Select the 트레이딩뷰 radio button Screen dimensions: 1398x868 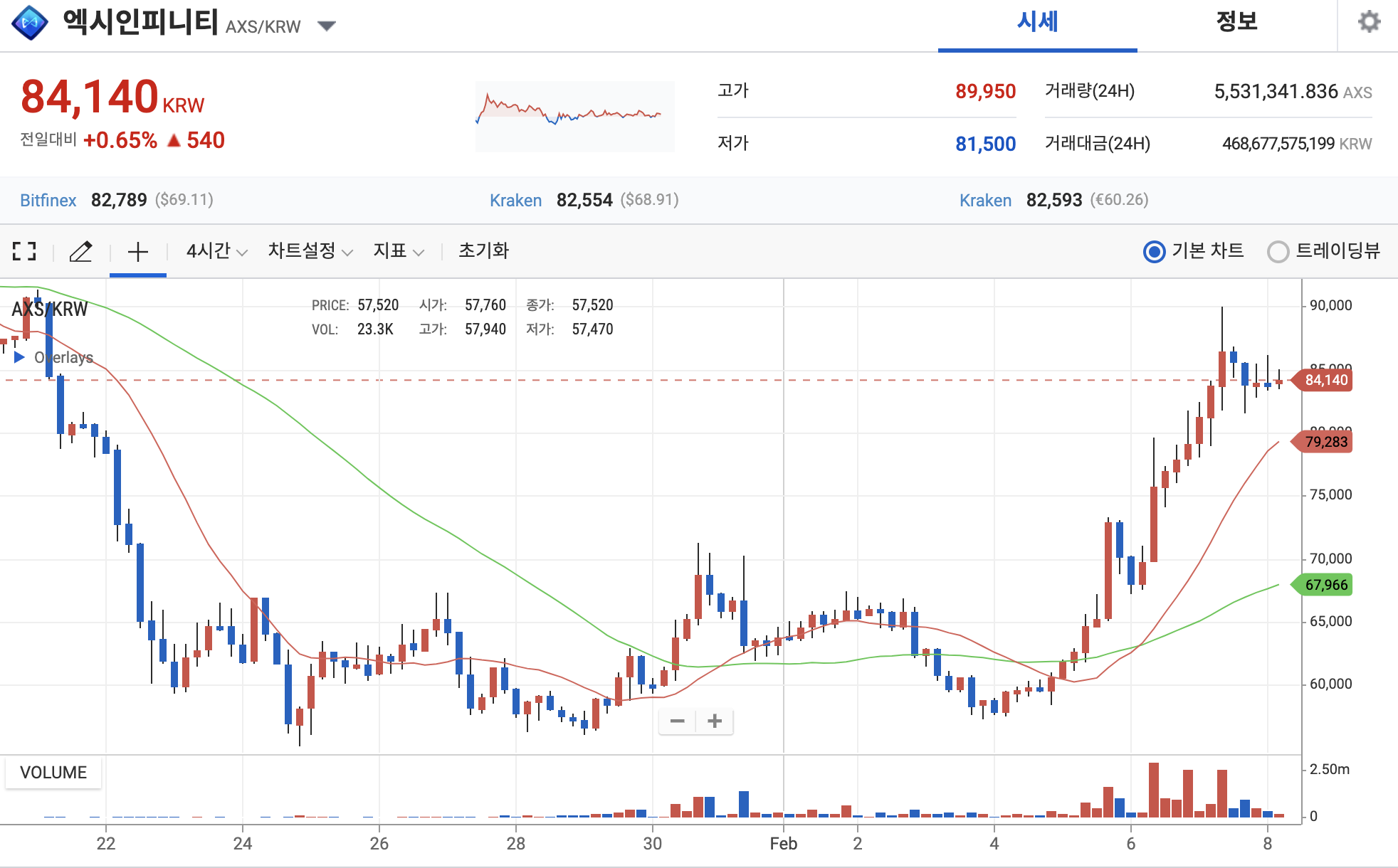[x=1278, y=252]
